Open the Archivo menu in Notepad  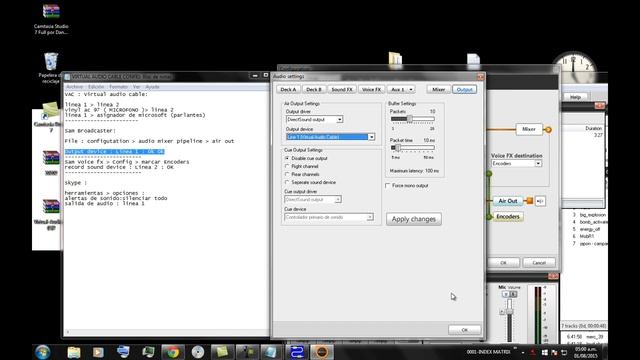74,87
